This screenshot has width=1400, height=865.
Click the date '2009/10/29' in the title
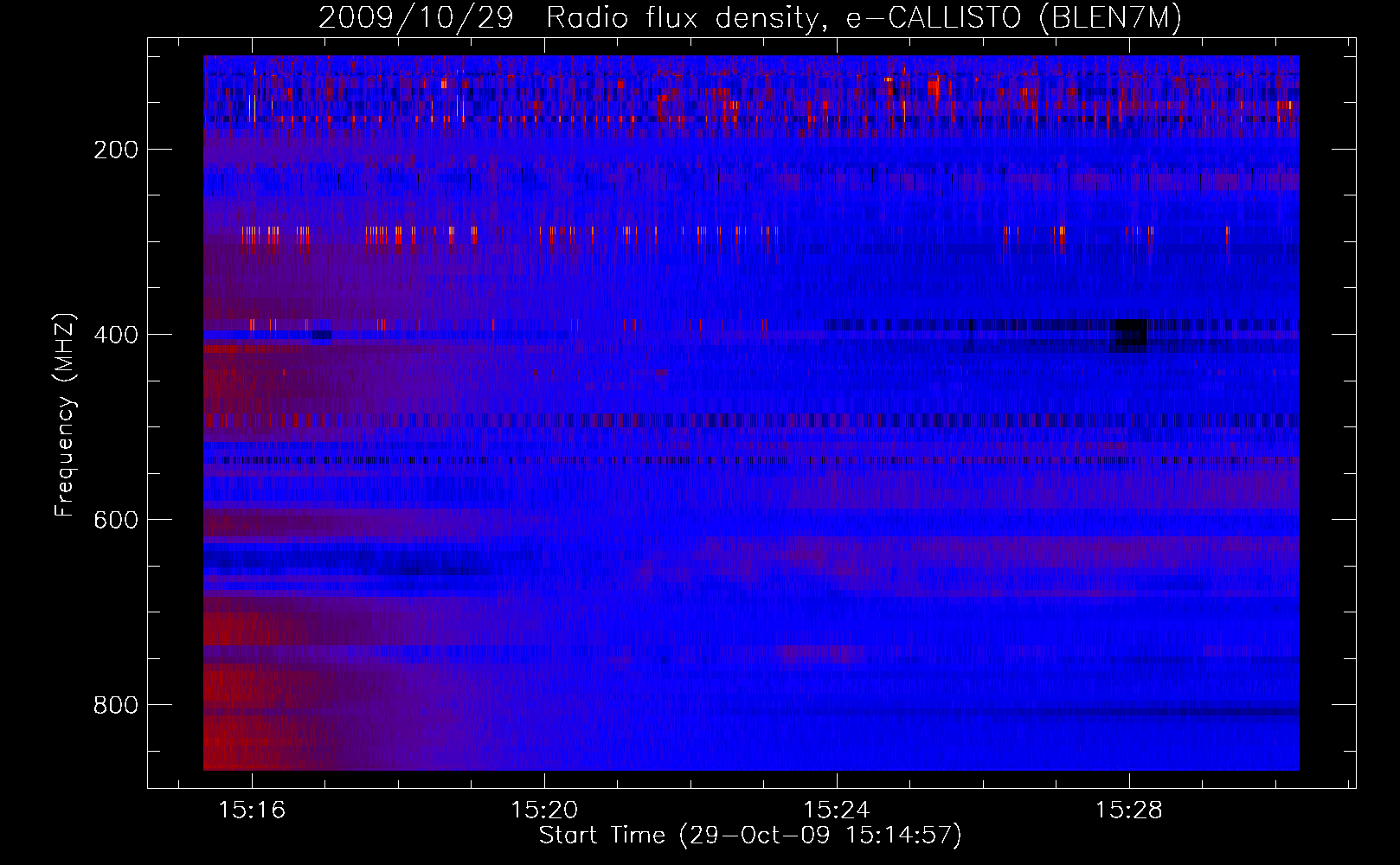click(x=415, y=18)
